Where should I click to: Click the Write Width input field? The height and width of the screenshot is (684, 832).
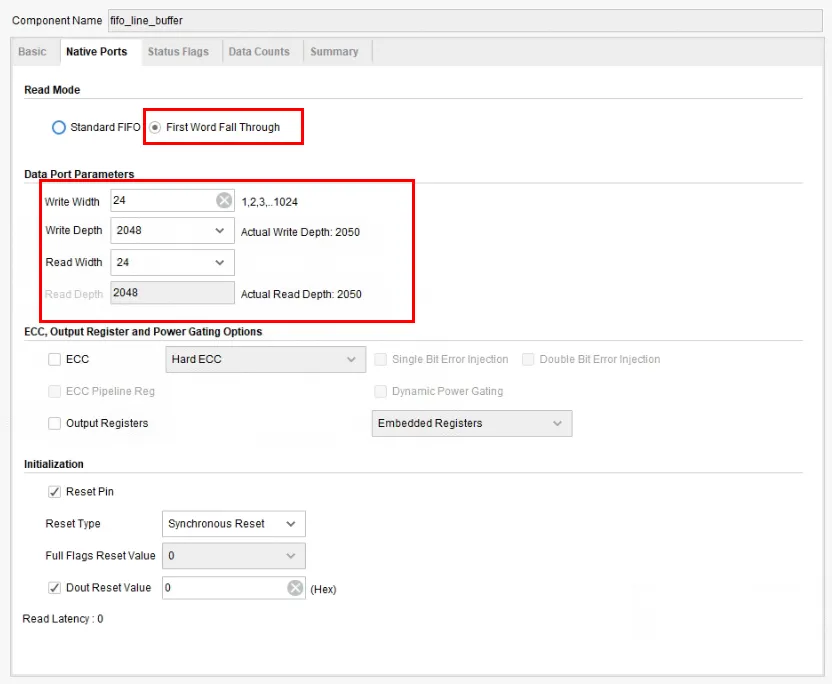[163, 201]
